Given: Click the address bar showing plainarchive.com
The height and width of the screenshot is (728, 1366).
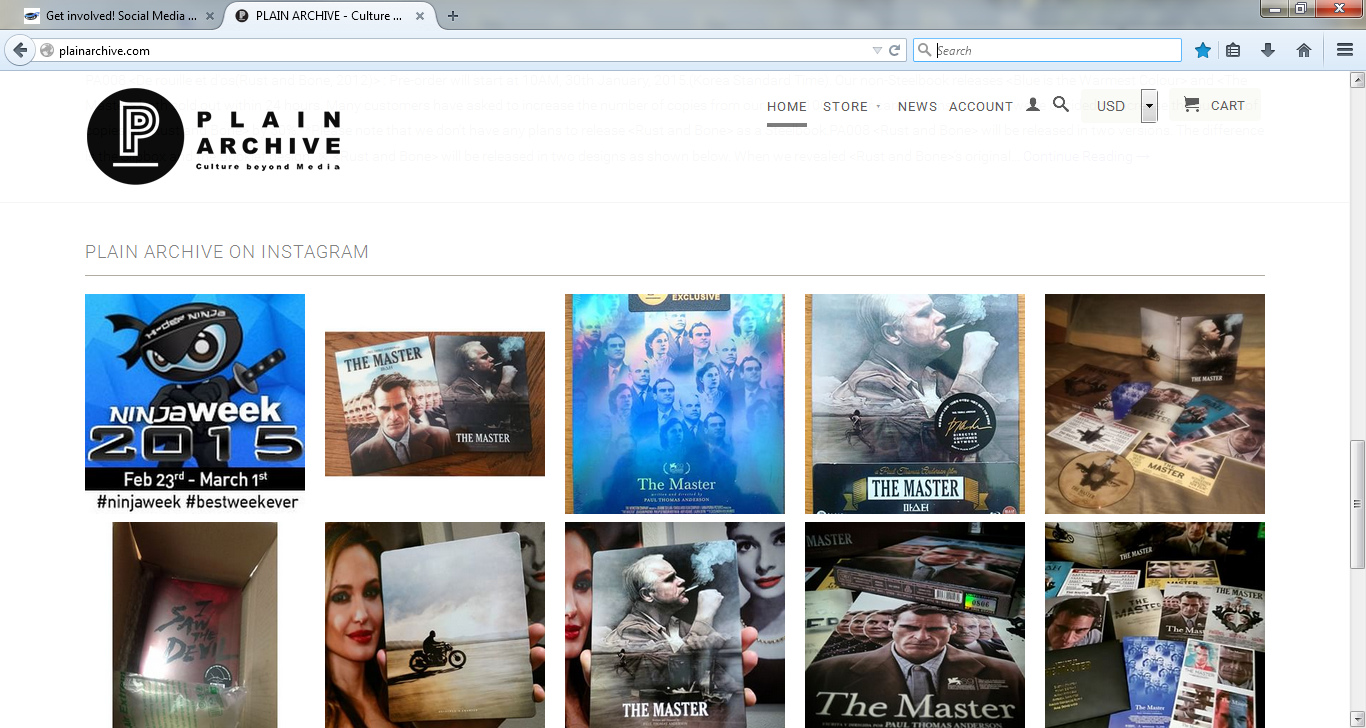Looking at the screenshot, I should (x=460, y=50).
